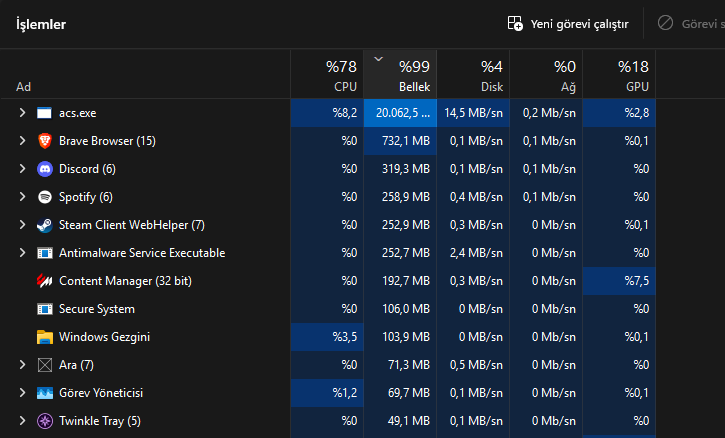The image size is (725, 438).
Task: Click the Görev Yöneticisi icon
Action: coord(44,393)
